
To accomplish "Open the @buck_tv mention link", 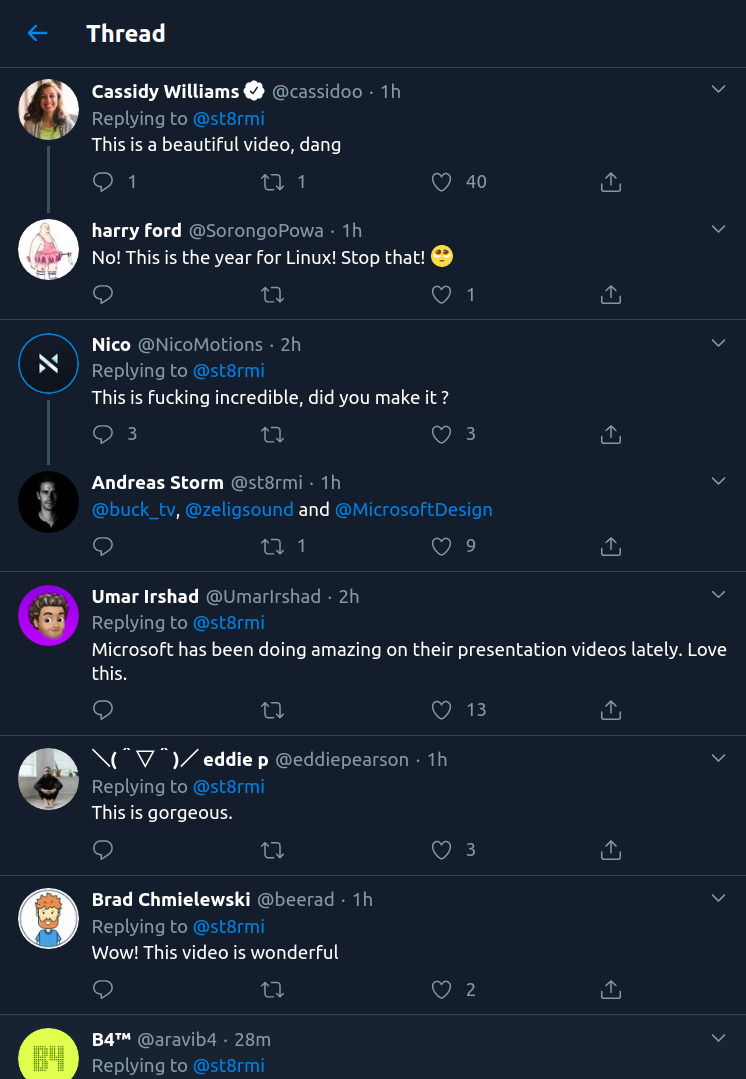I will coord(134,511).
